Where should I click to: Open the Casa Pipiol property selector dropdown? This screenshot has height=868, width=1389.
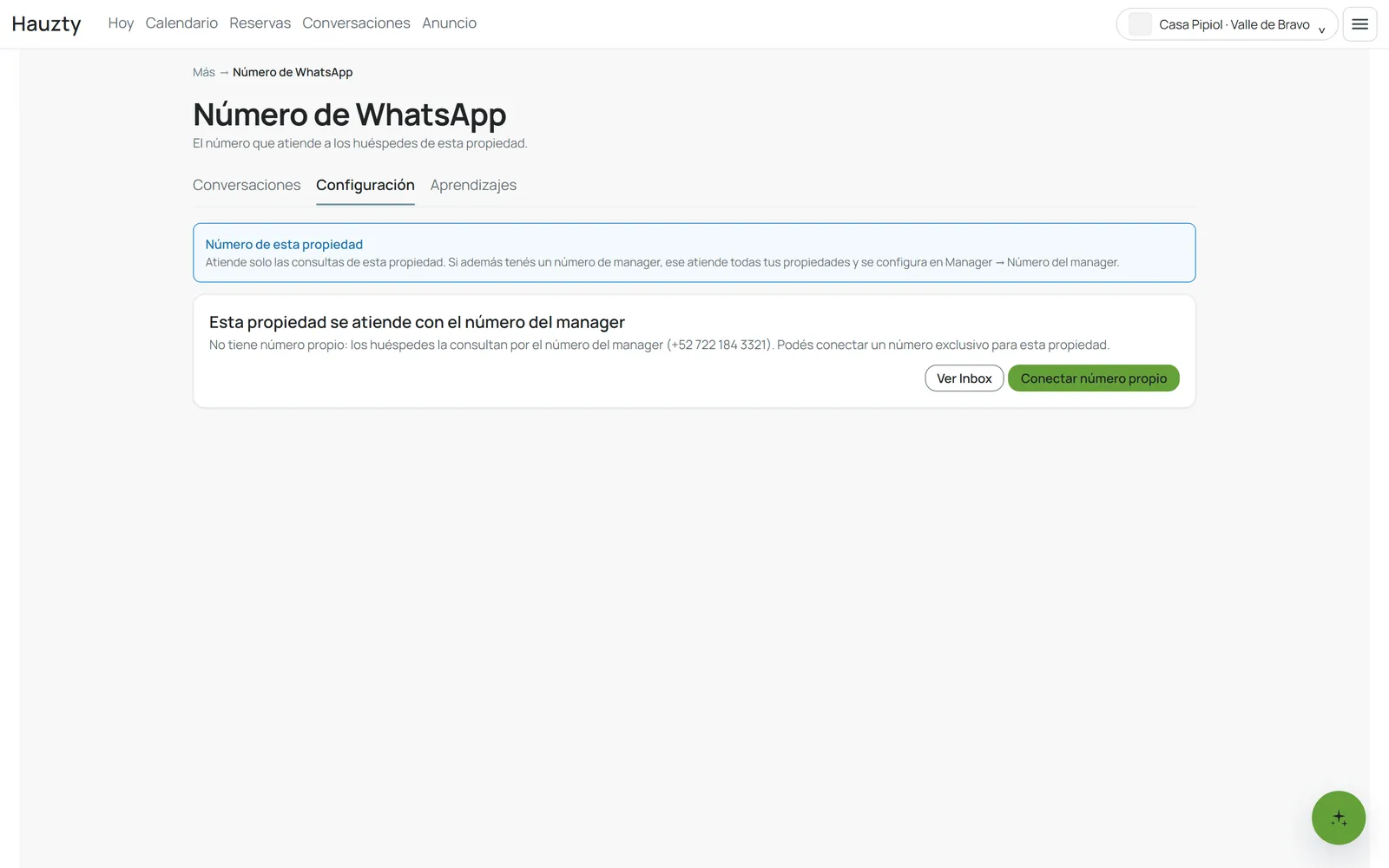click(1227, 24)
